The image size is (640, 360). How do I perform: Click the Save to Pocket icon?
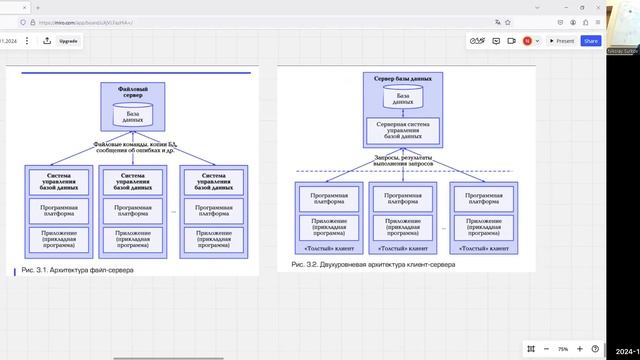coord(560,22)
